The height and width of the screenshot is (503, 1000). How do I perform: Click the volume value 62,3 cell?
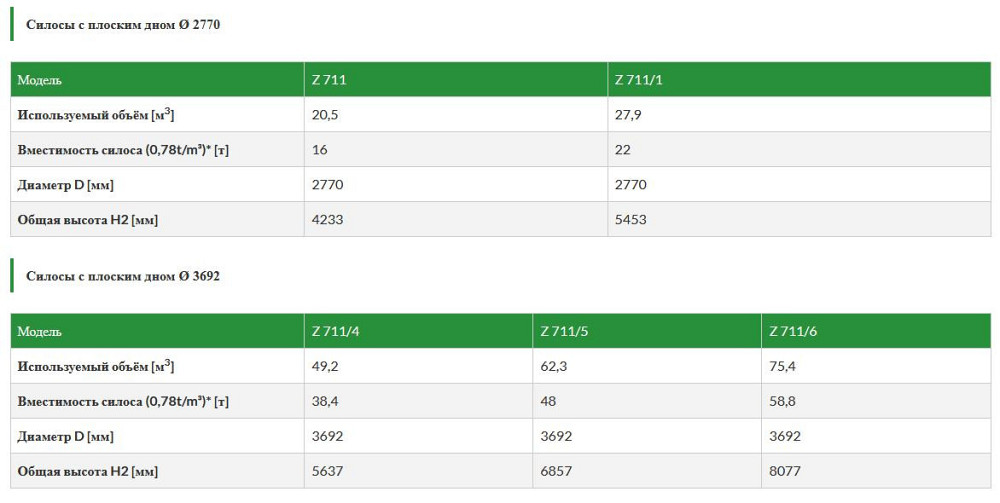[x=554, y=366]
